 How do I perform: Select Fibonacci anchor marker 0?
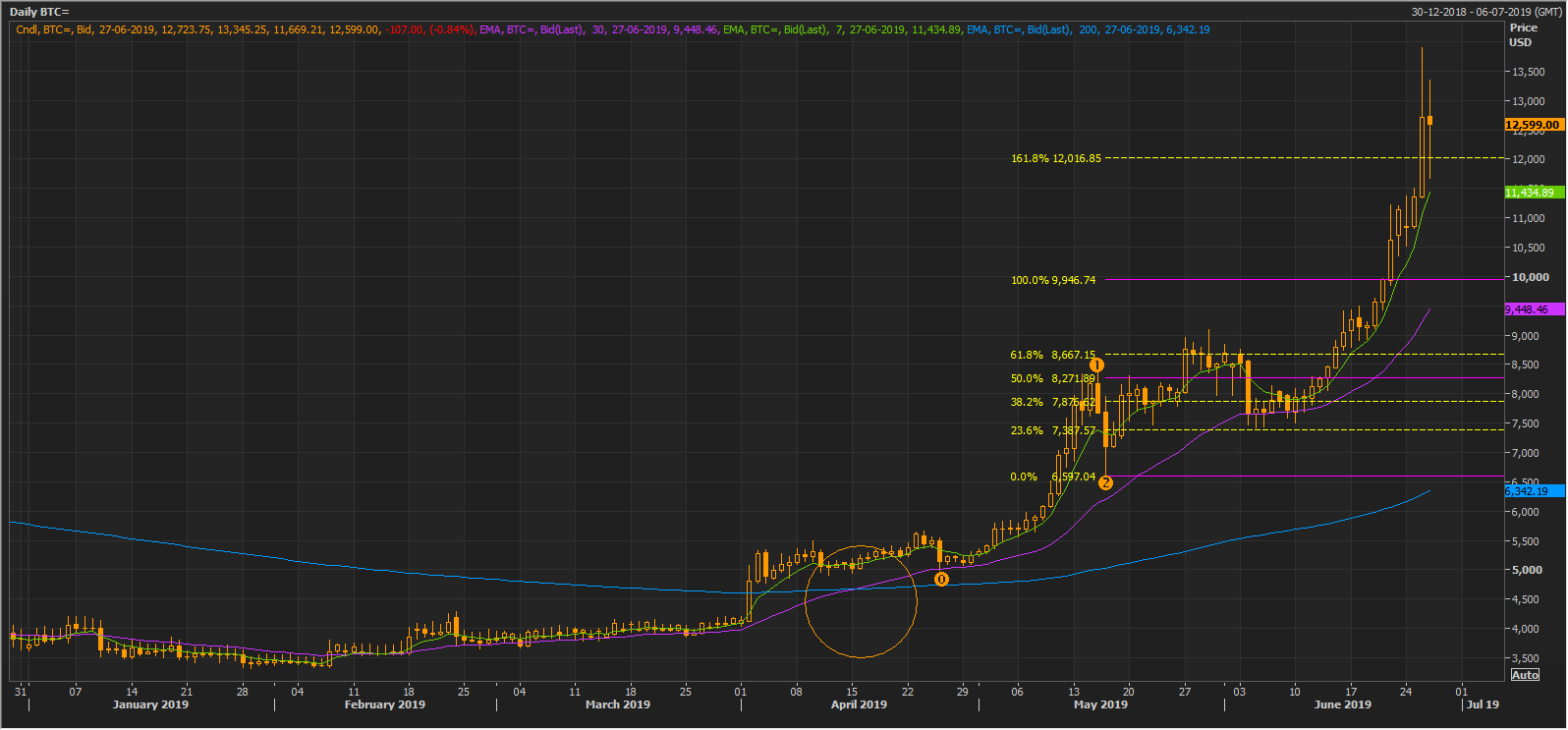pyautogui.click(x=941, y=580)
